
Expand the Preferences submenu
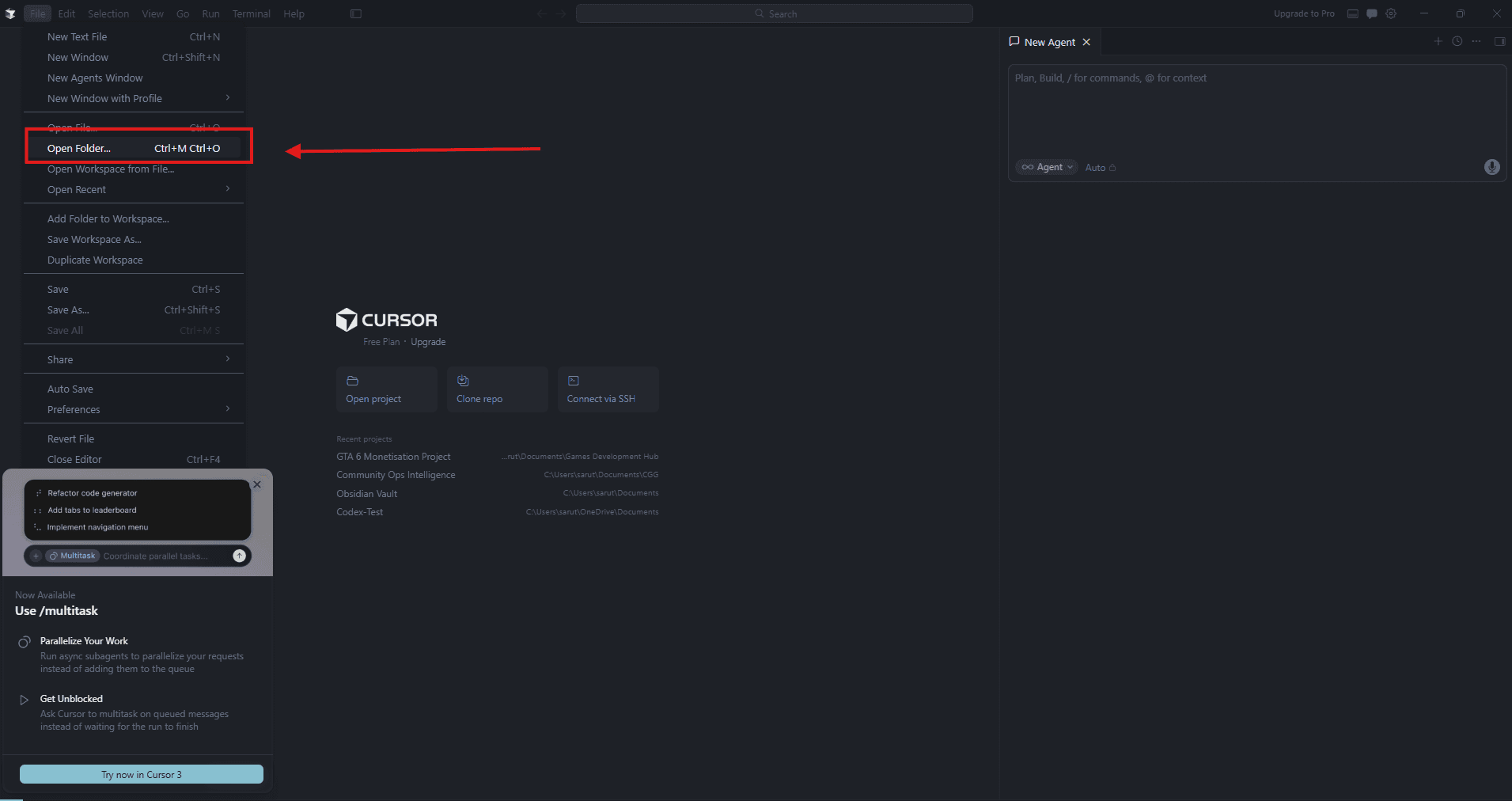[134, 409]
